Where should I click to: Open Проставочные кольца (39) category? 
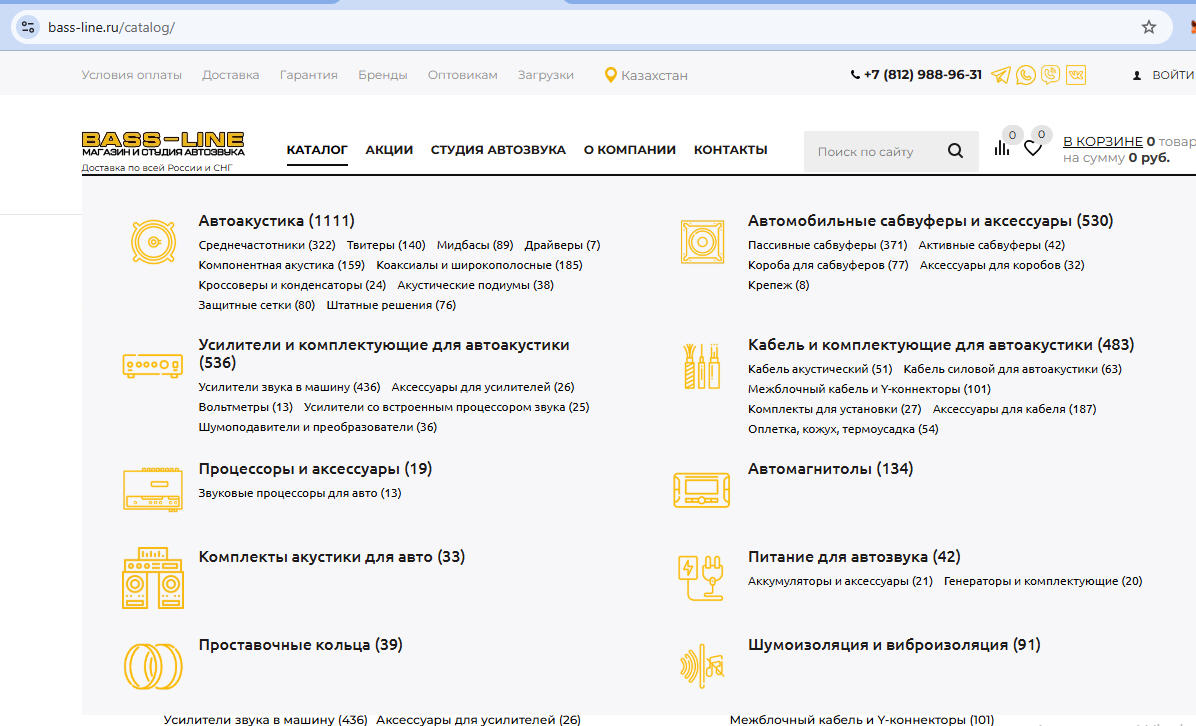(x=301, y=644)
